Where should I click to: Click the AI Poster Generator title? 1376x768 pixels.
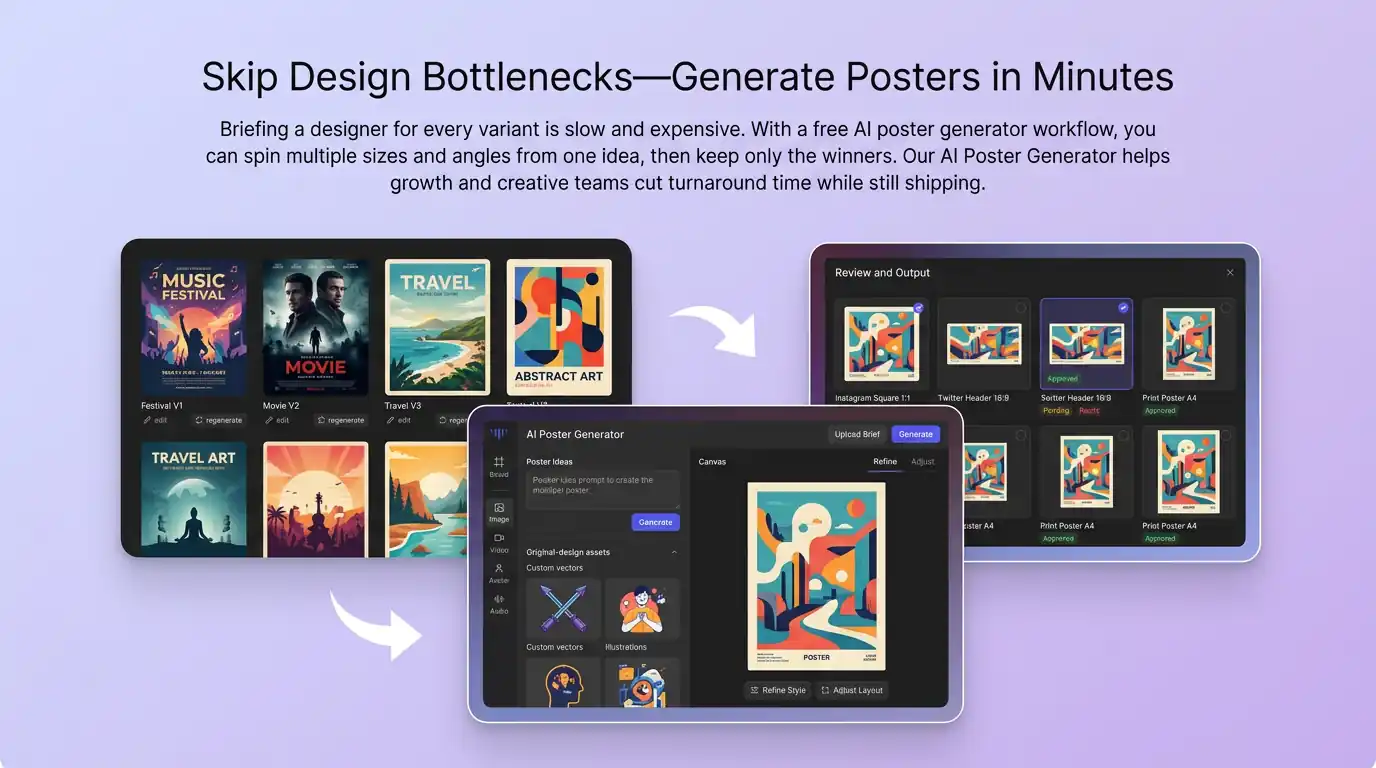[x=575, y=434]
